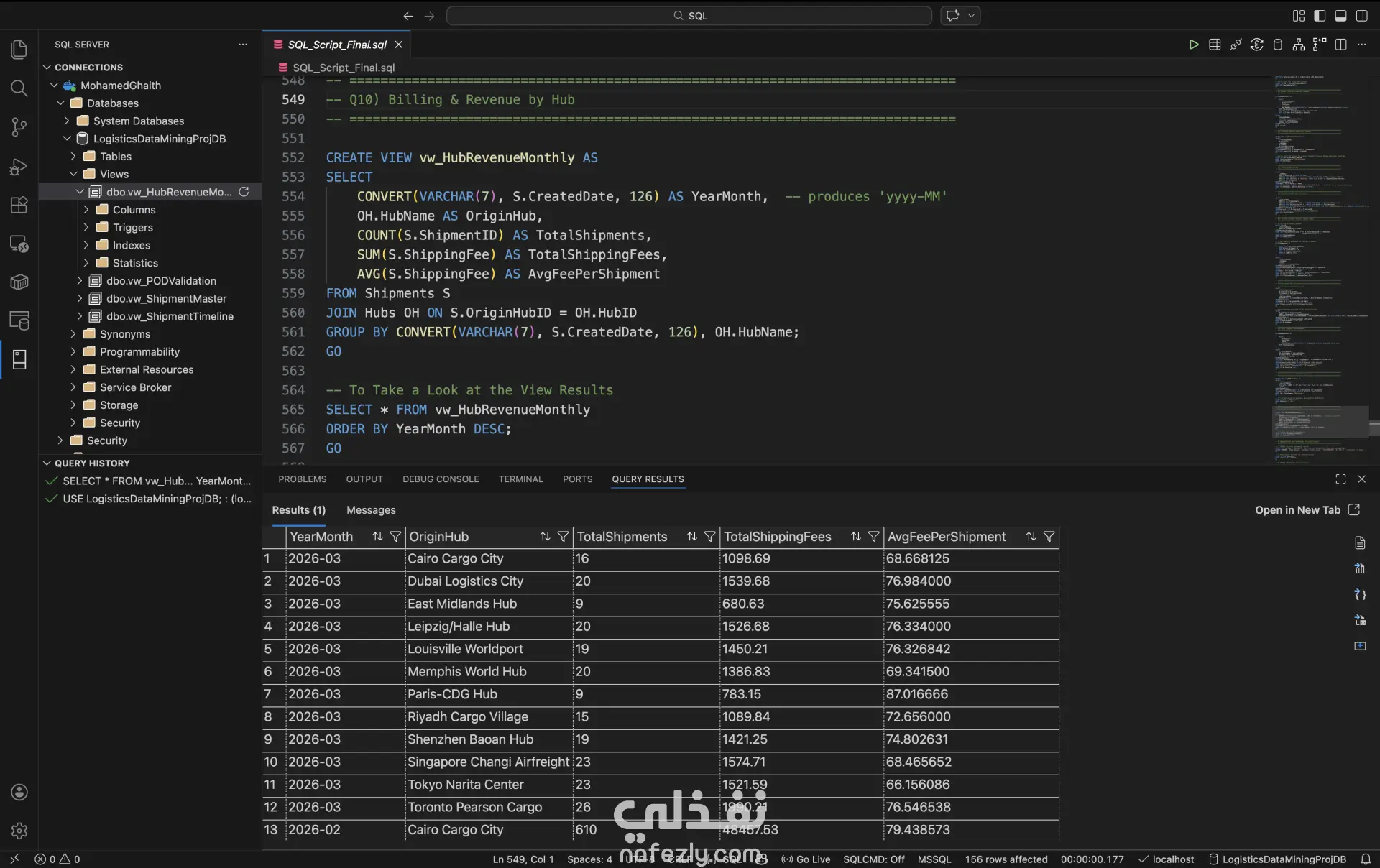Screen dimensions: 1380x868
Task: Open More Actions in the editor toolbar
Action: coord(1361,45)
